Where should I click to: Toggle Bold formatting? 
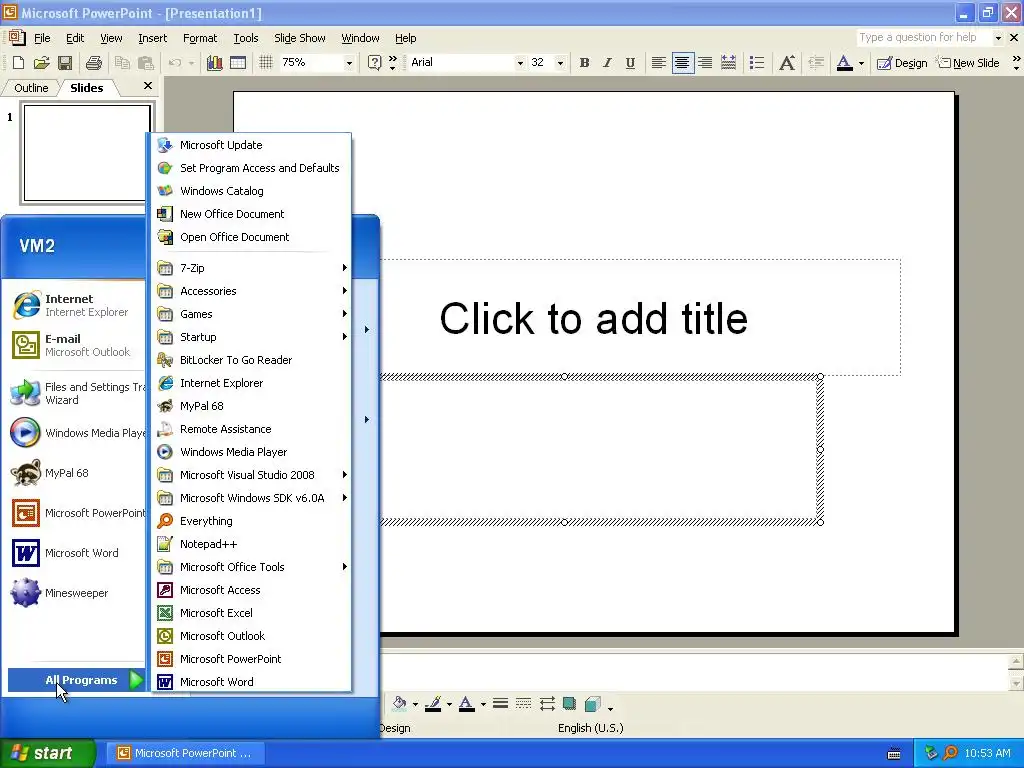(584, 63)
